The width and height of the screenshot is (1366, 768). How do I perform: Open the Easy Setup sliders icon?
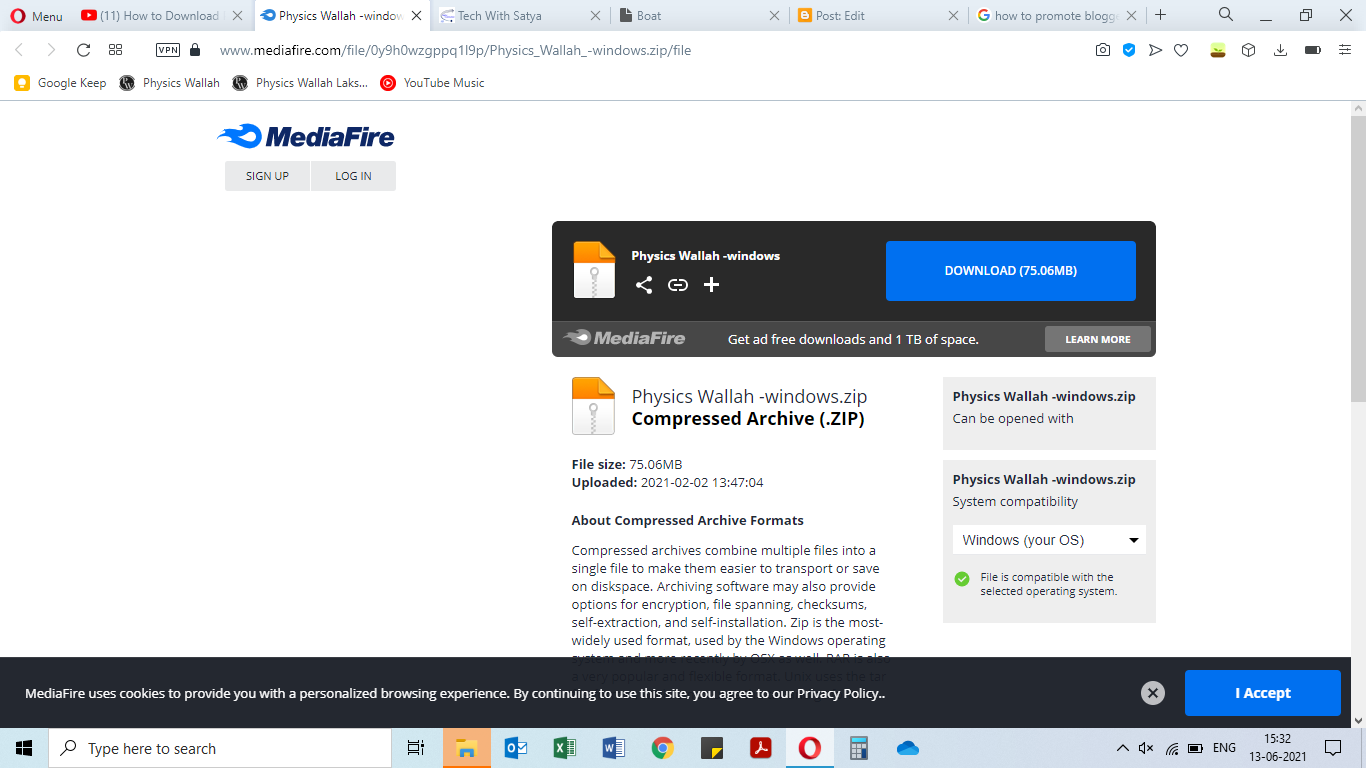[1346, 50]
